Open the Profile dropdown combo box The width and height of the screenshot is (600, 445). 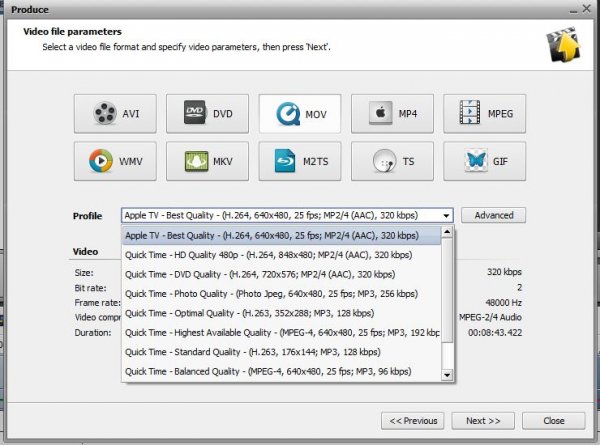tap(287, 215)
